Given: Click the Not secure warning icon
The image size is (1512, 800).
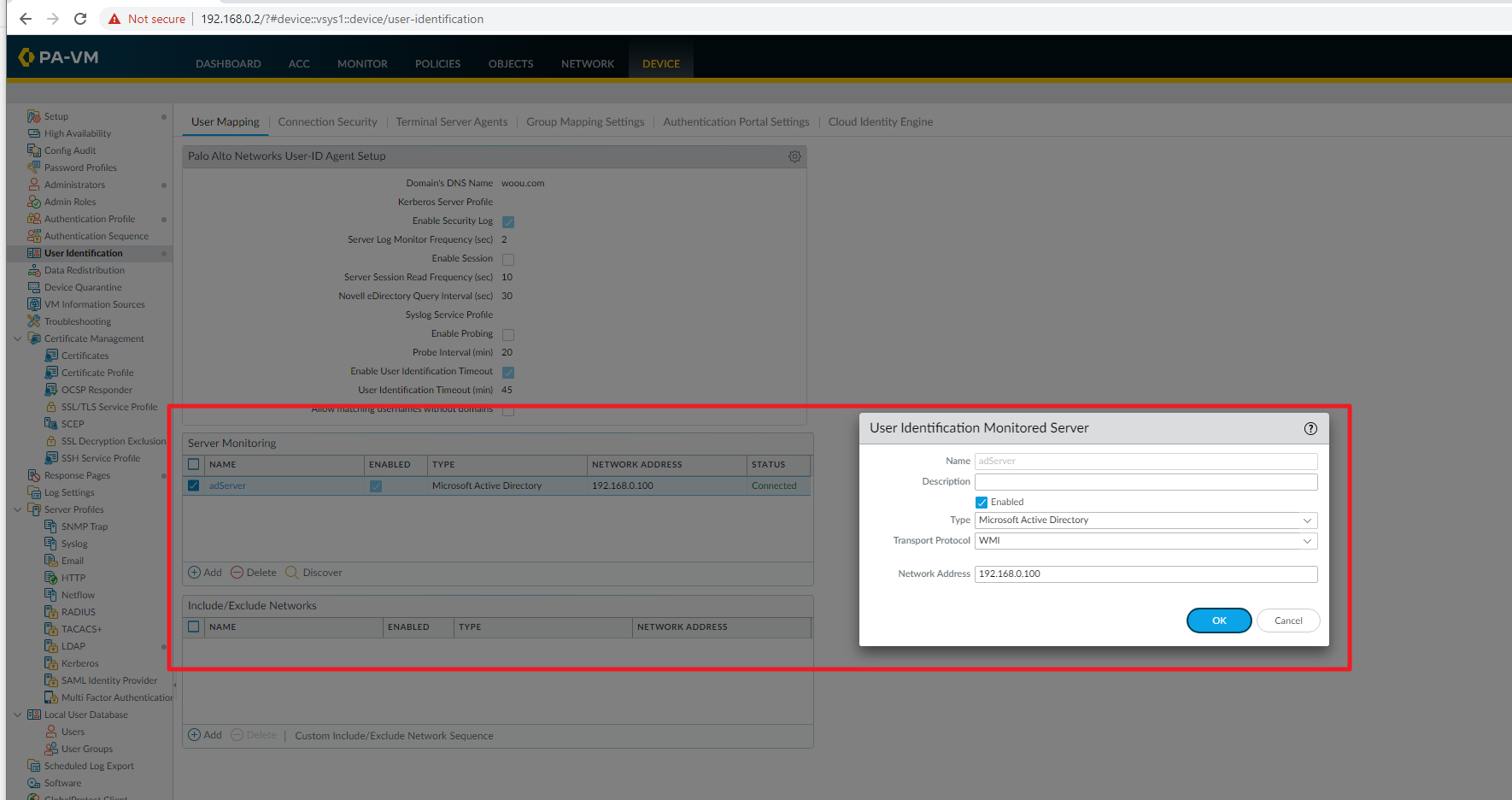Looking at the screenshot, I should click(x=114, y=19).
